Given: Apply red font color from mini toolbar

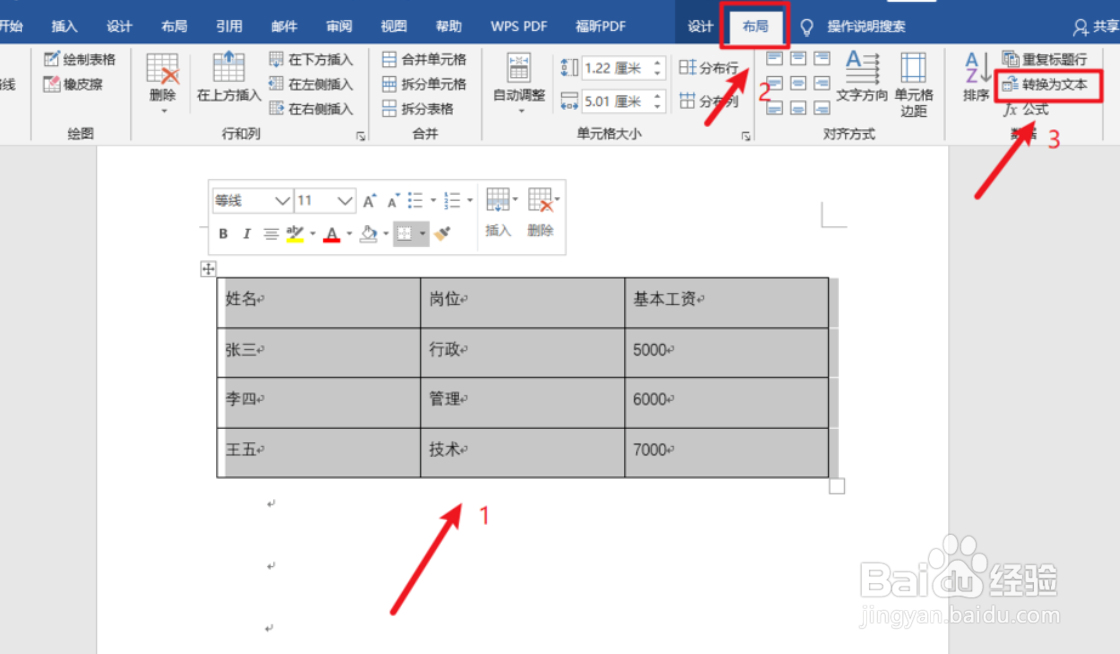Looking at the screenshot, I should pyautogui.click(x=333, y=234).
